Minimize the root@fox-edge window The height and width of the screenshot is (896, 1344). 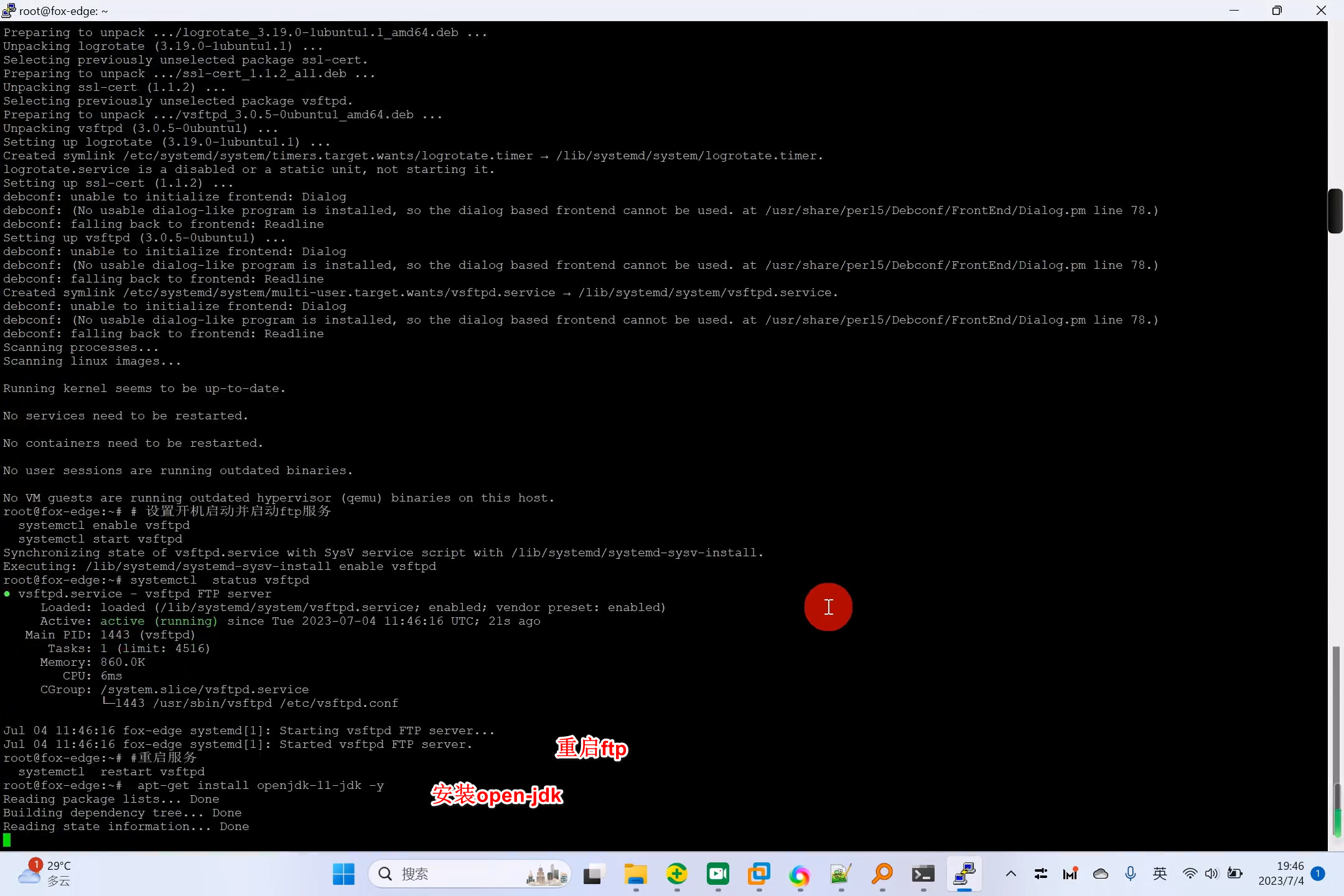(x=1234, y=11)
